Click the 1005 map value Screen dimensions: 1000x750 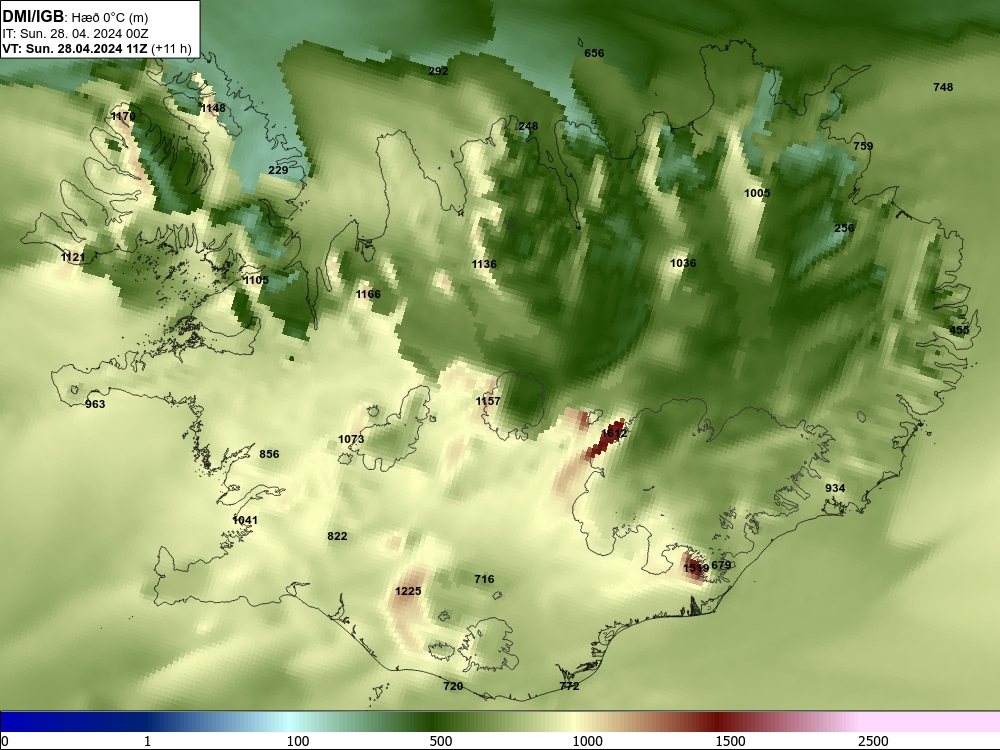tap(757, 193)
